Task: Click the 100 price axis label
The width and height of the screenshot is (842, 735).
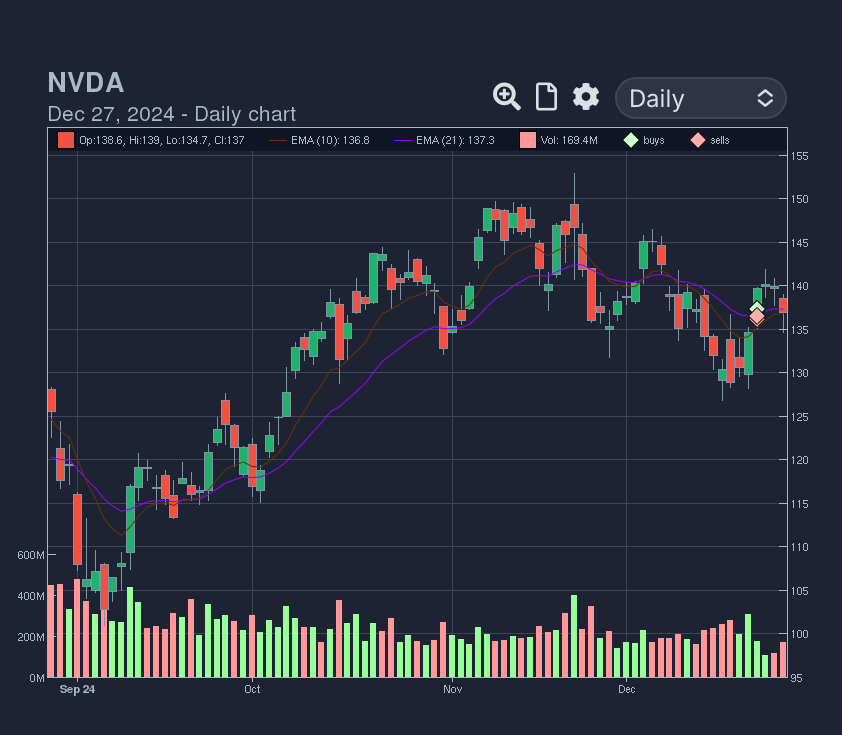Action: [x=800, y=634]
